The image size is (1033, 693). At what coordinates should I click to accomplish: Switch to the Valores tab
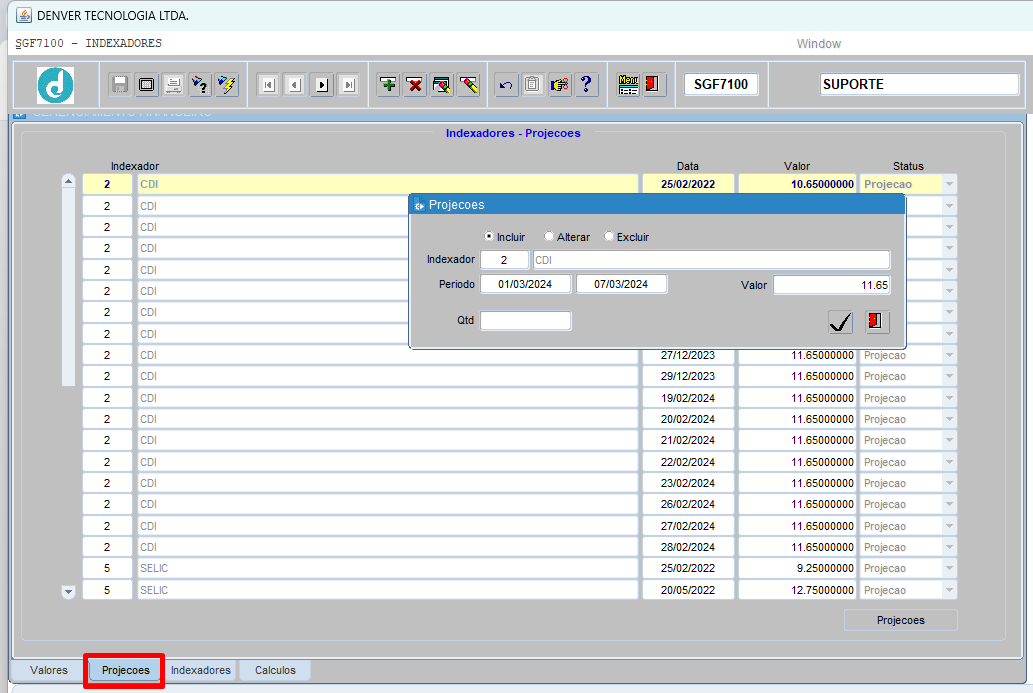pos(49,670)
